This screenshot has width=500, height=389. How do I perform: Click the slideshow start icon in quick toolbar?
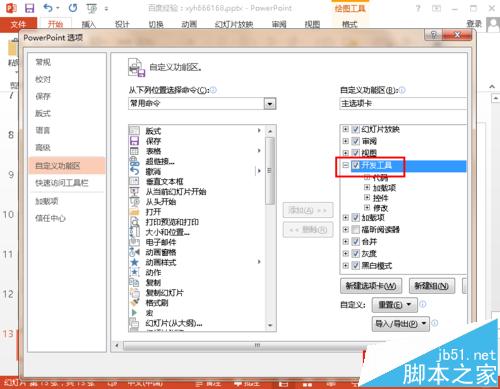92,8
